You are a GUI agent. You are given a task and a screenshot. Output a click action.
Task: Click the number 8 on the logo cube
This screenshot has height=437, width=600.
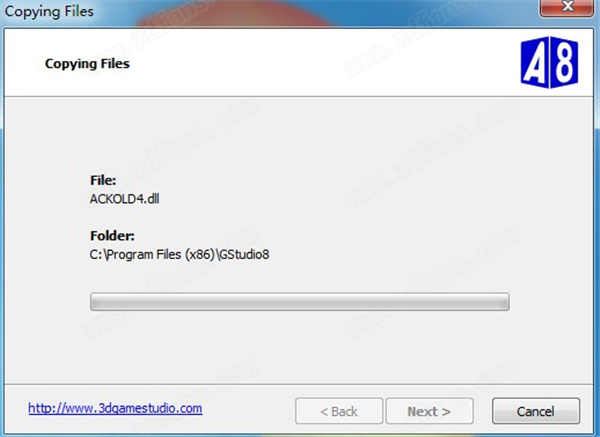(565, 63)
